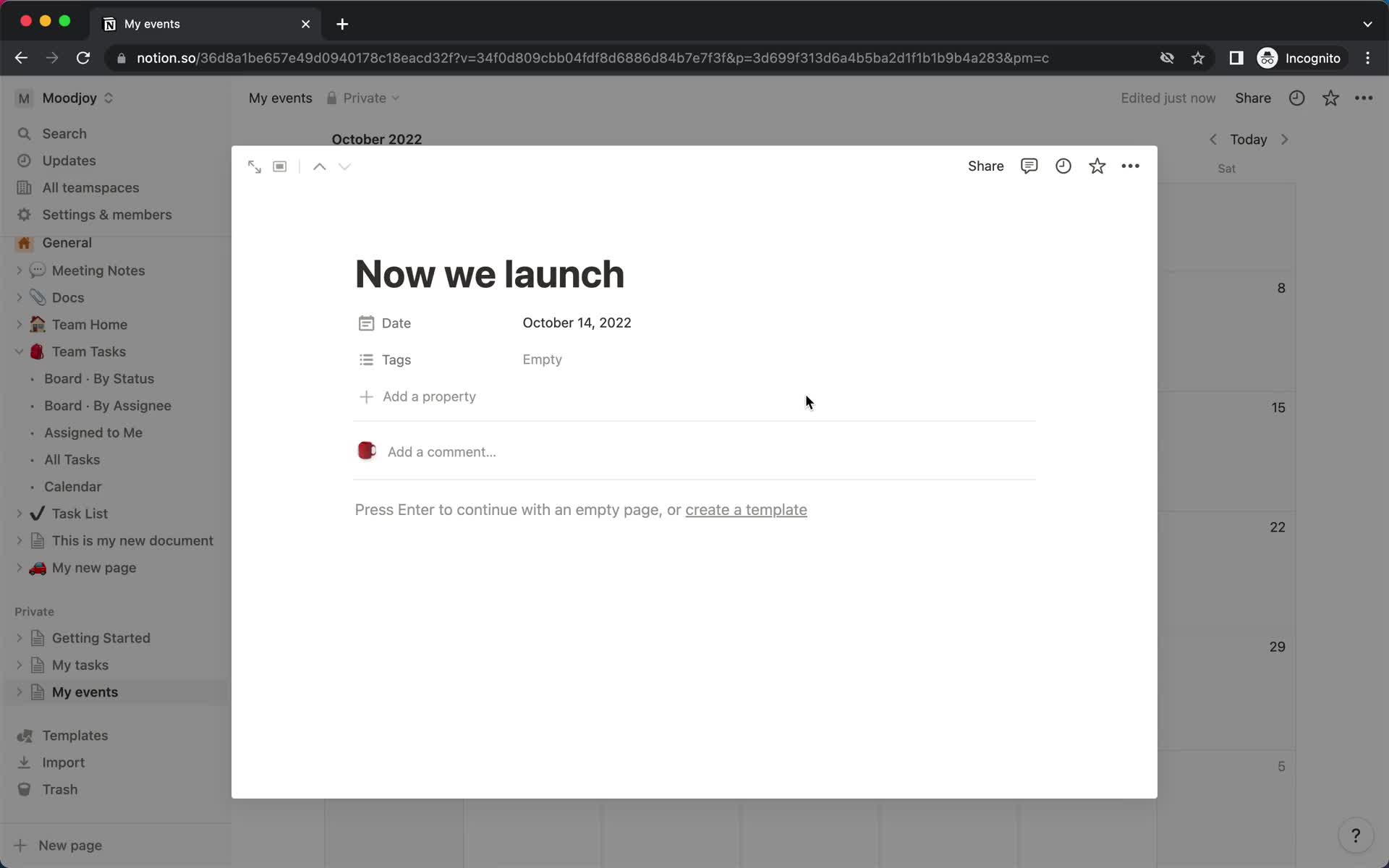Expand the Task List item in sidebar
1389x868 pixels.
coord(20,513)
